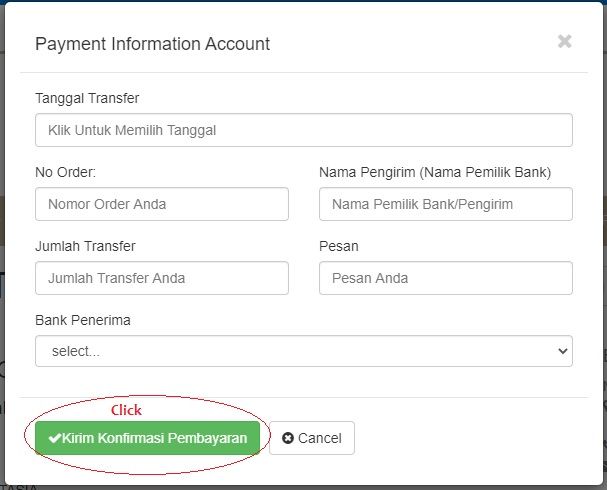Viewport: 607px width, 490px height.
Task: Click the checkmark icon on Kirim button
Action: coord(54,438)
